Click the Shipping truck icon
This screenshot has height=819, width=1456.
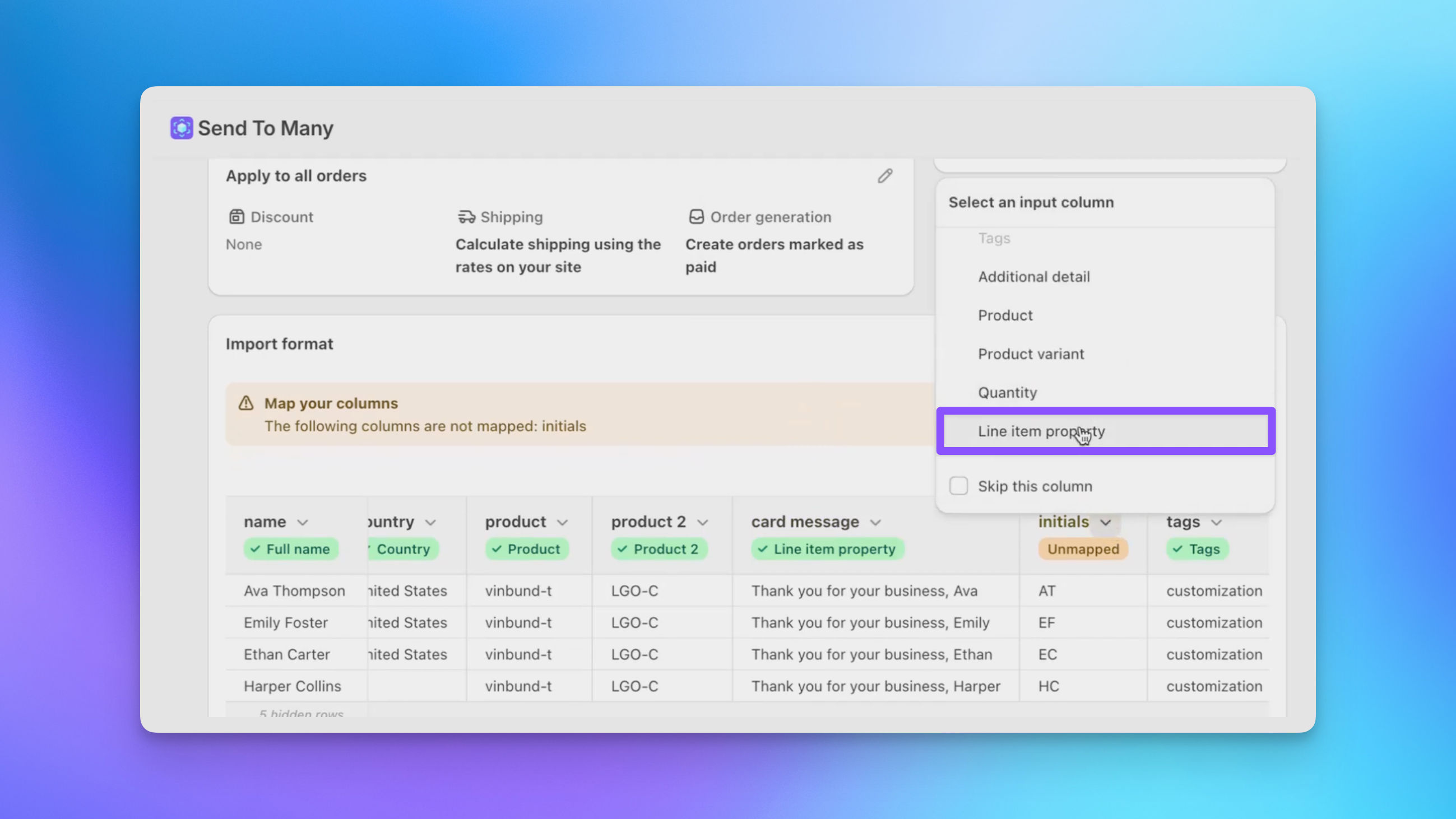pos(466,216)
